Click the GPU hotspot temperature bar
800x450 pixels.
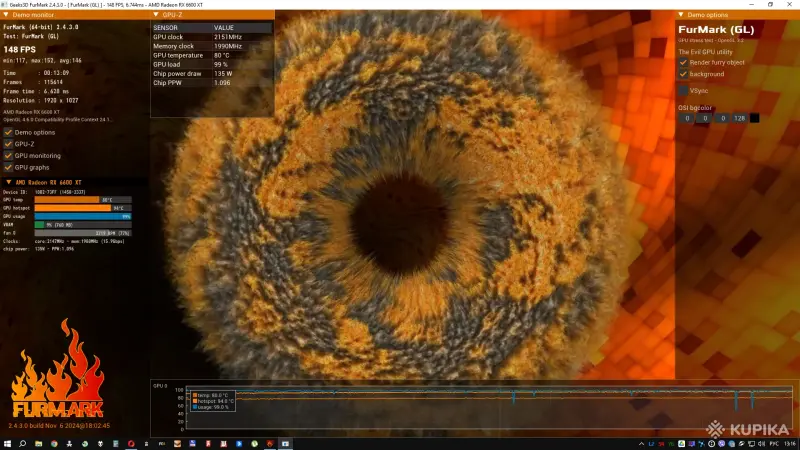[73, 208]
